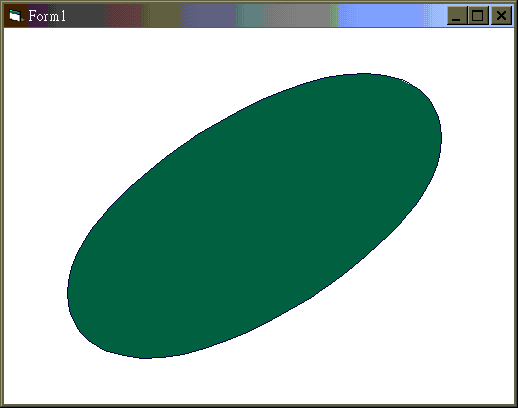Viewport: 518px width, 408px height.
Task: Click the bottom border of the Form1 window
Action: [259, 406]
